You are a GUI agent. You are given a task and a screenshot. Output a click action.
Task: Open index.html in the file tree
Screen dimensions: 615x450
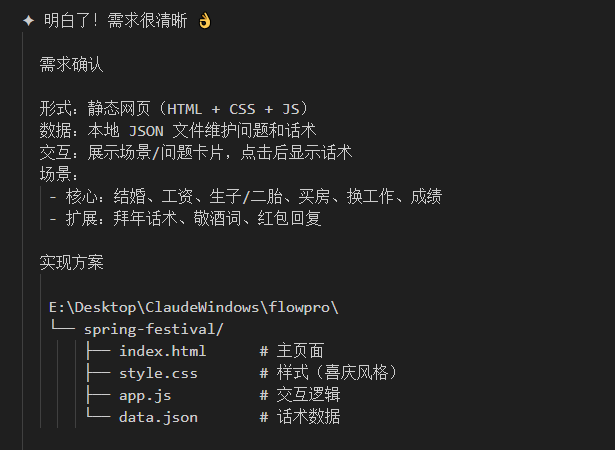(x=162, y=350)
